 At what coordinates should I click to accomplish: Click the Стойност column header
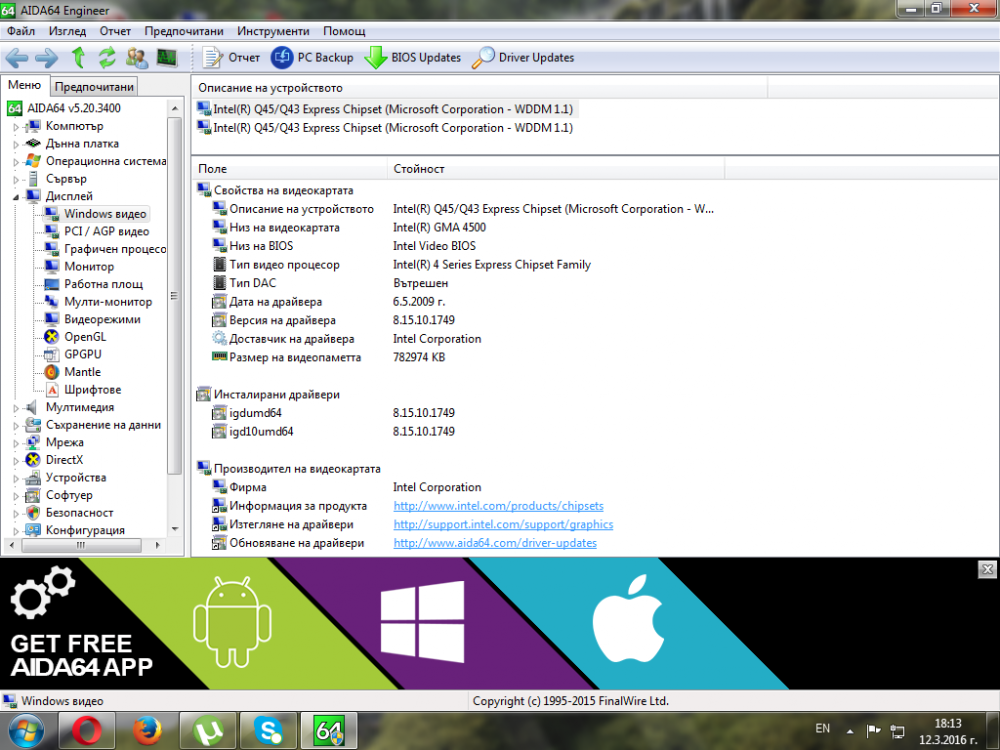(x=555, y=169)
